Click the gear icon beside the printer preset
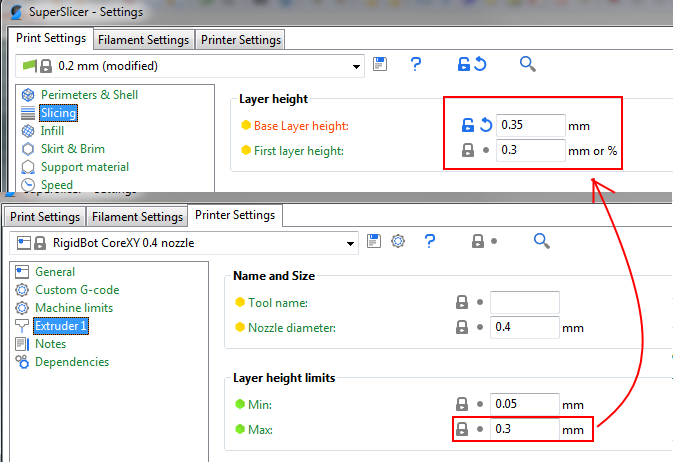Viewport: 673px width, 462px height. [x=398, y=241]
